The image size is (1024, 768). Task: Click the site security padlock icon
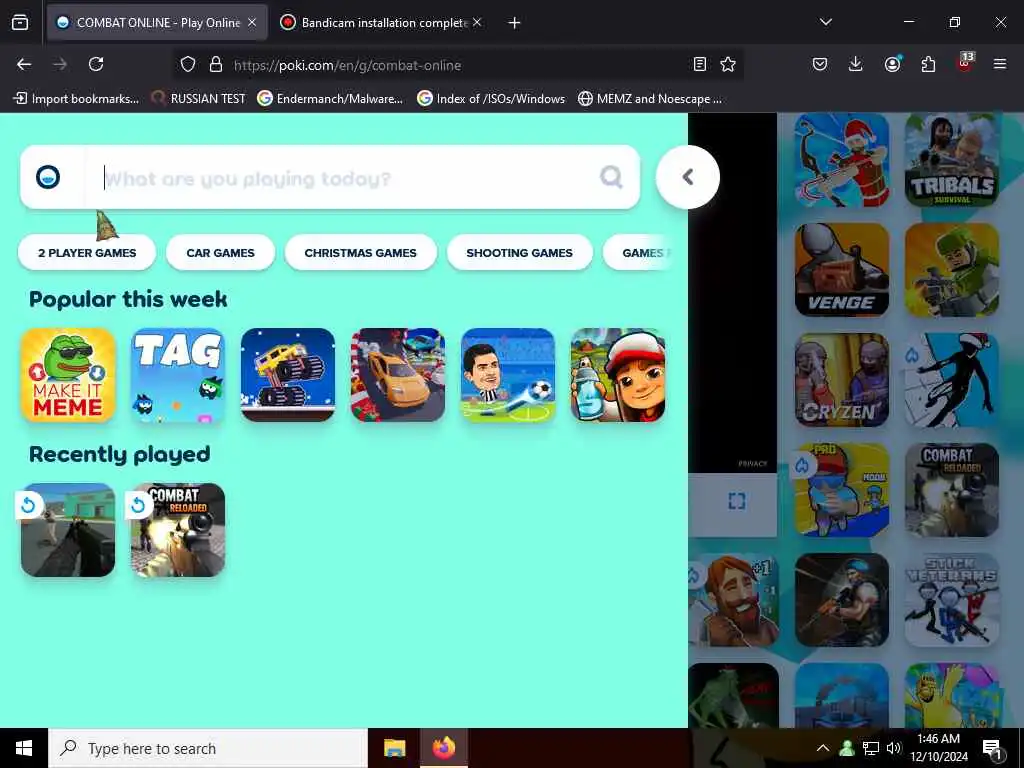tap(216, 65)
